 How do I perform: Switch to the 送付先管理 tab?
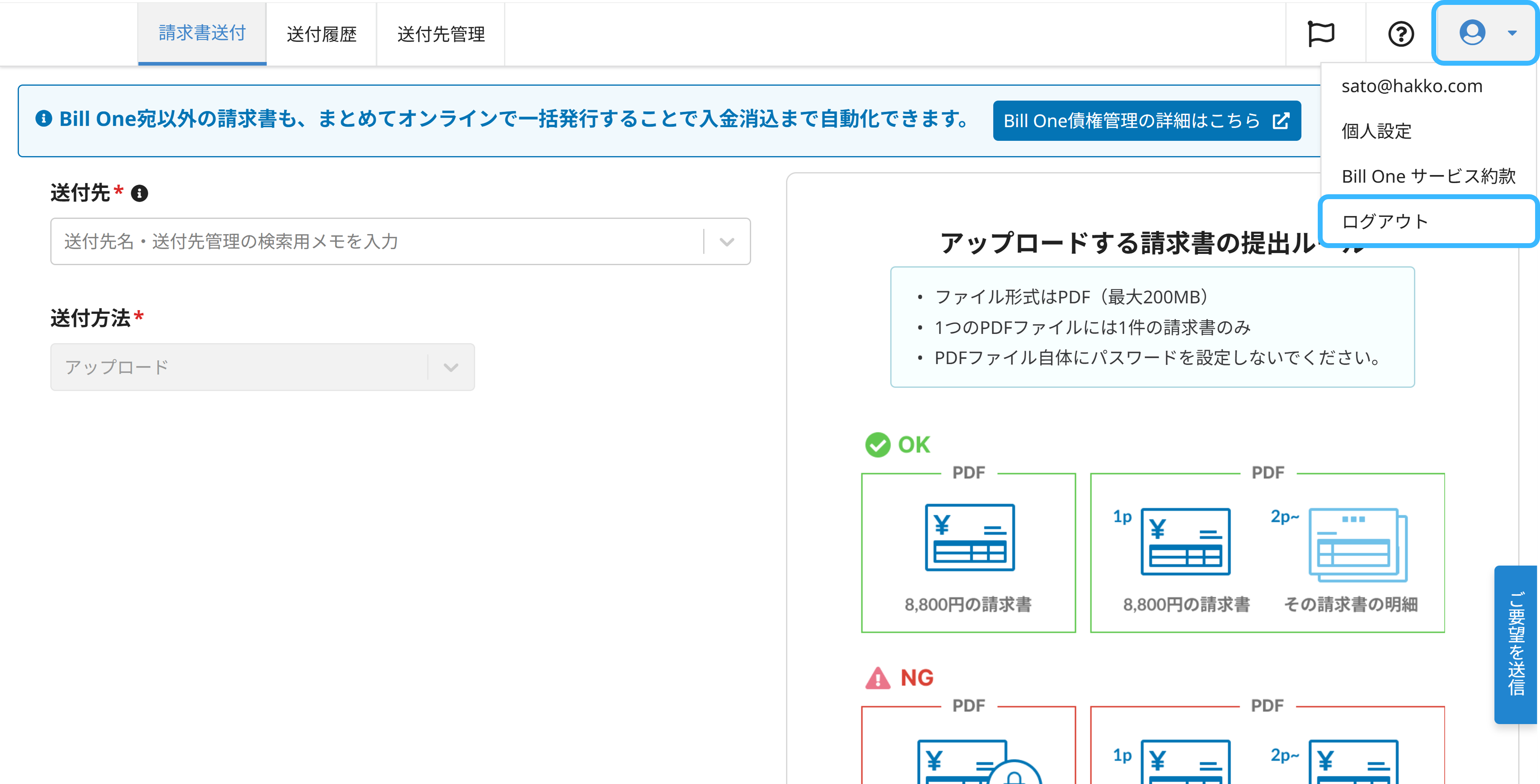[441, 34]
